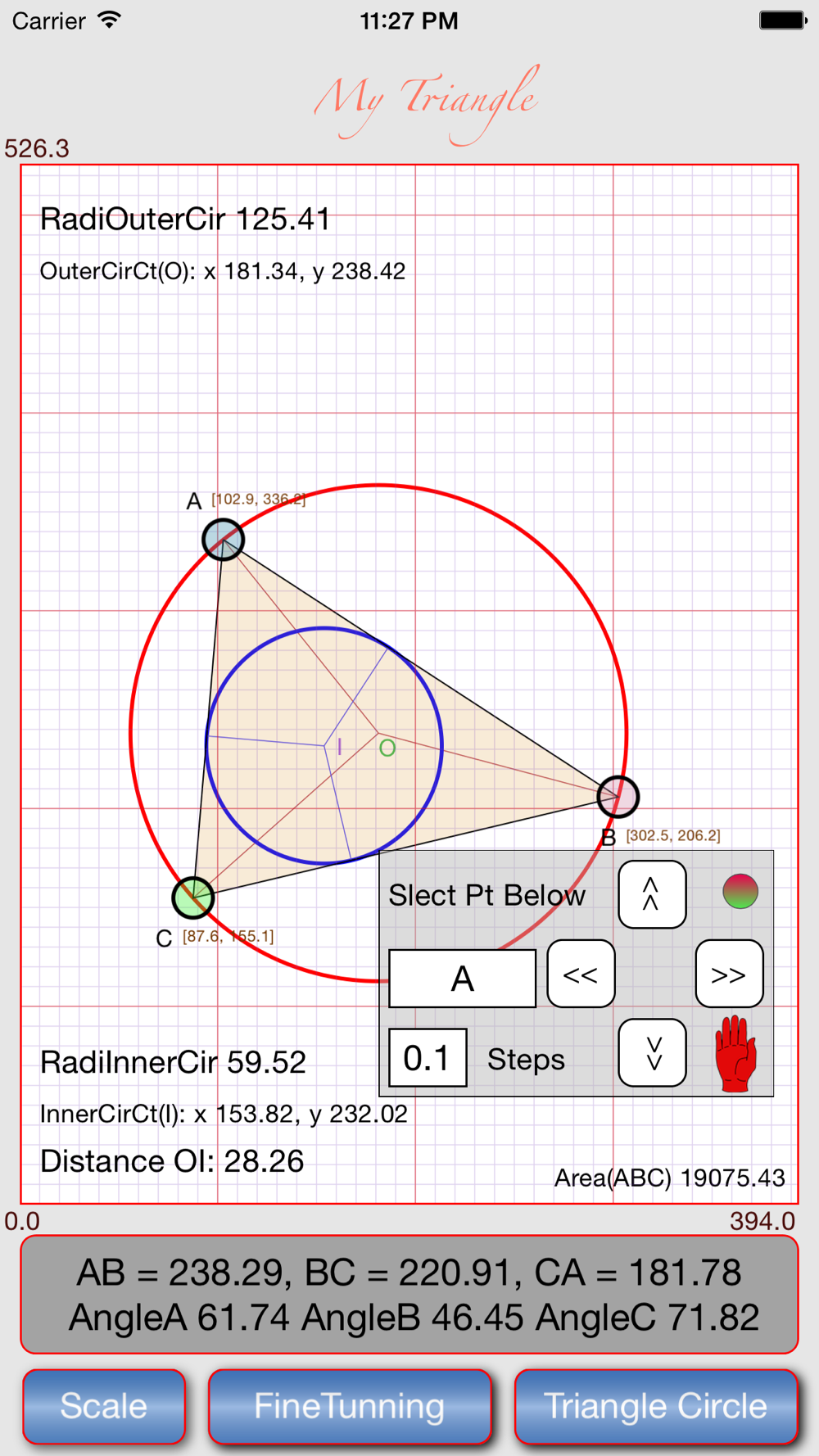Tap the move-left << button
Image resolution: width=819 pixels, height=1456 pixels.
point(581,974)
